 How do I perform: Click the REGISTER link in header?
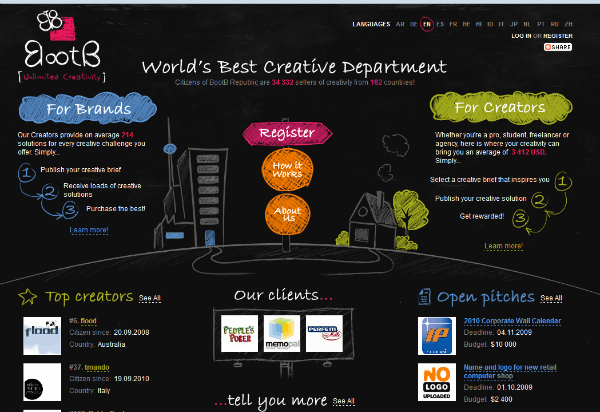point(558,36)
